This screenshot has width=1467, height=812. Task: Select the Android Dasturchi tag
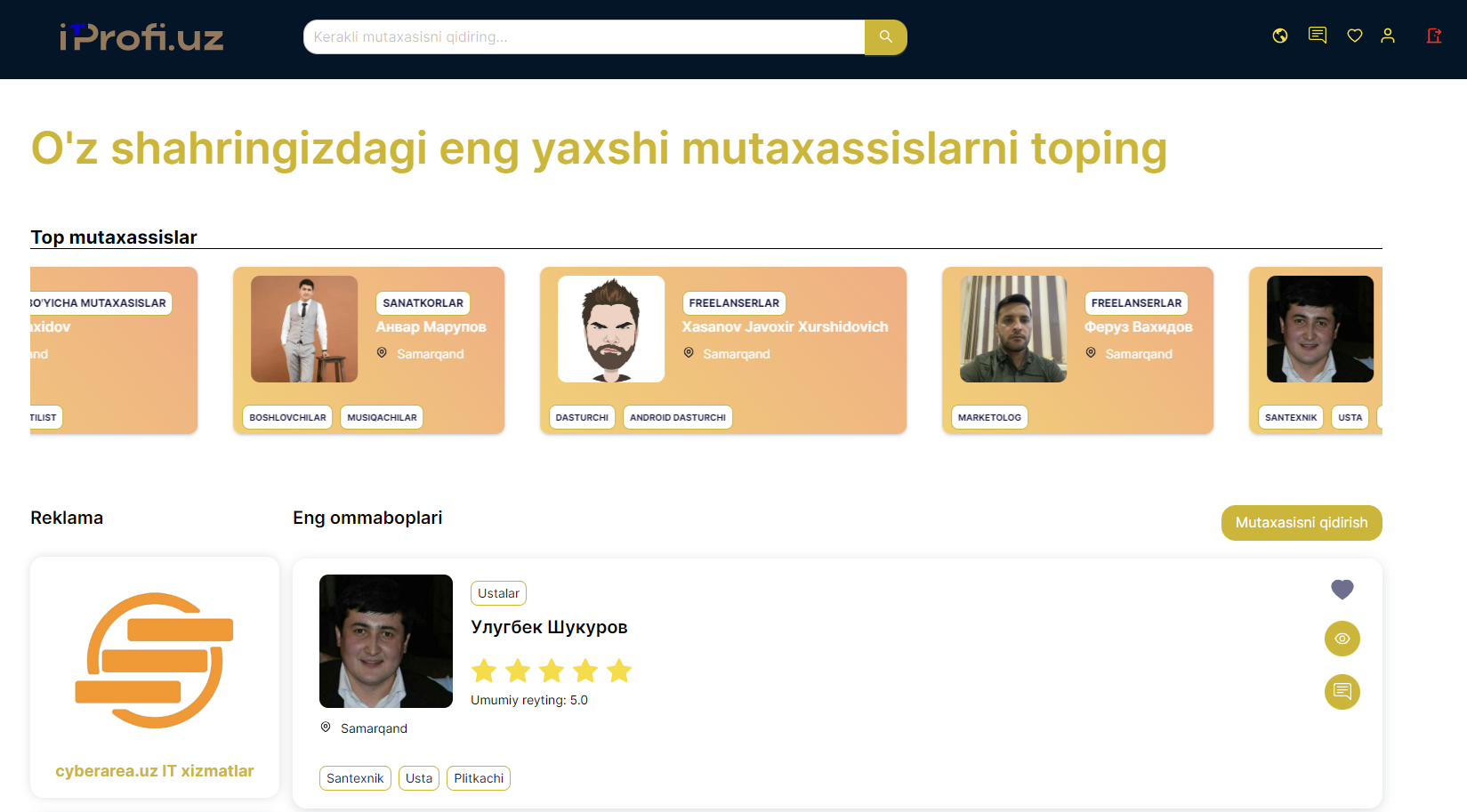[677, 417]
